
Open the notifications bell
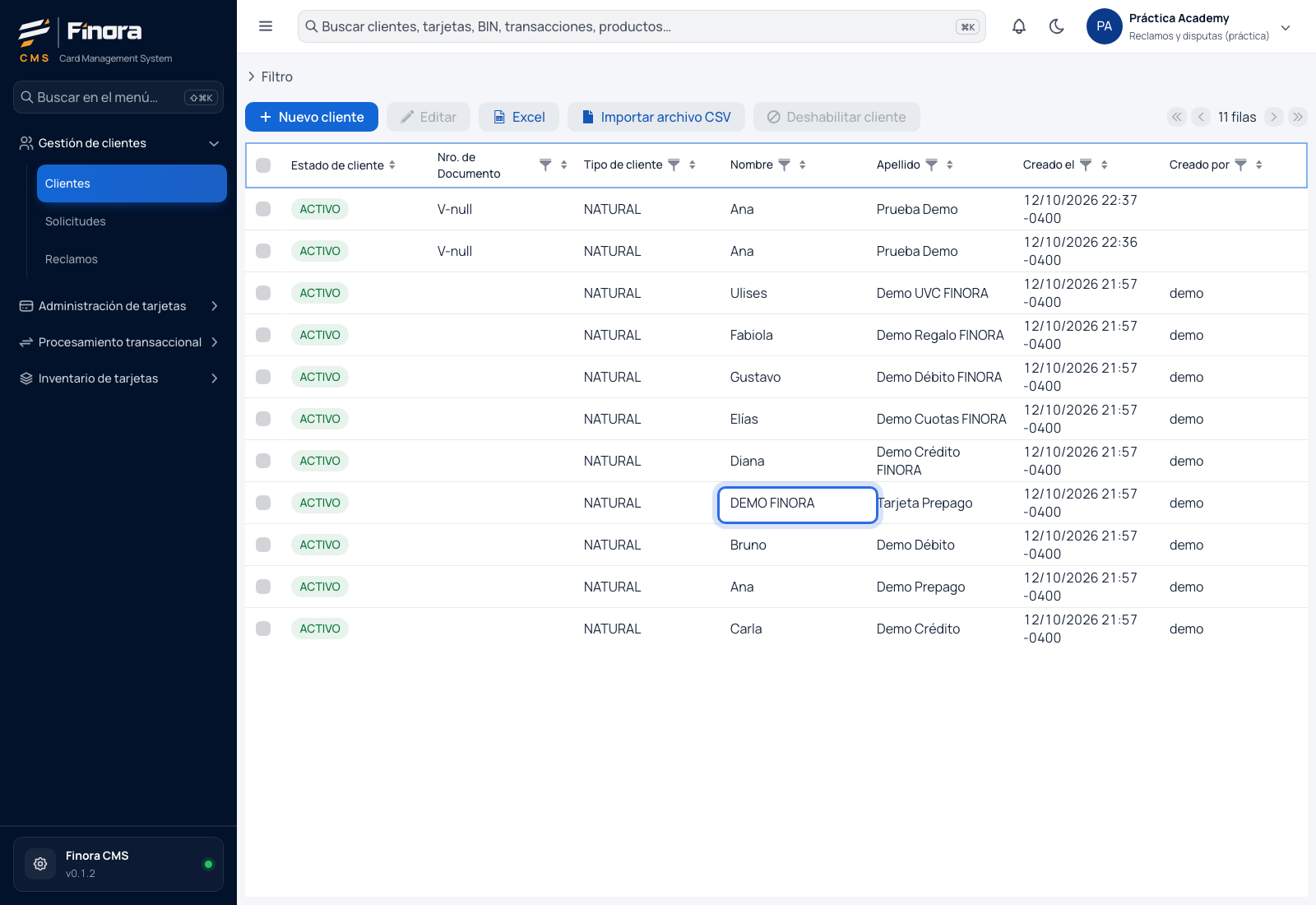pyautogui.click(x=1018, y=26)
